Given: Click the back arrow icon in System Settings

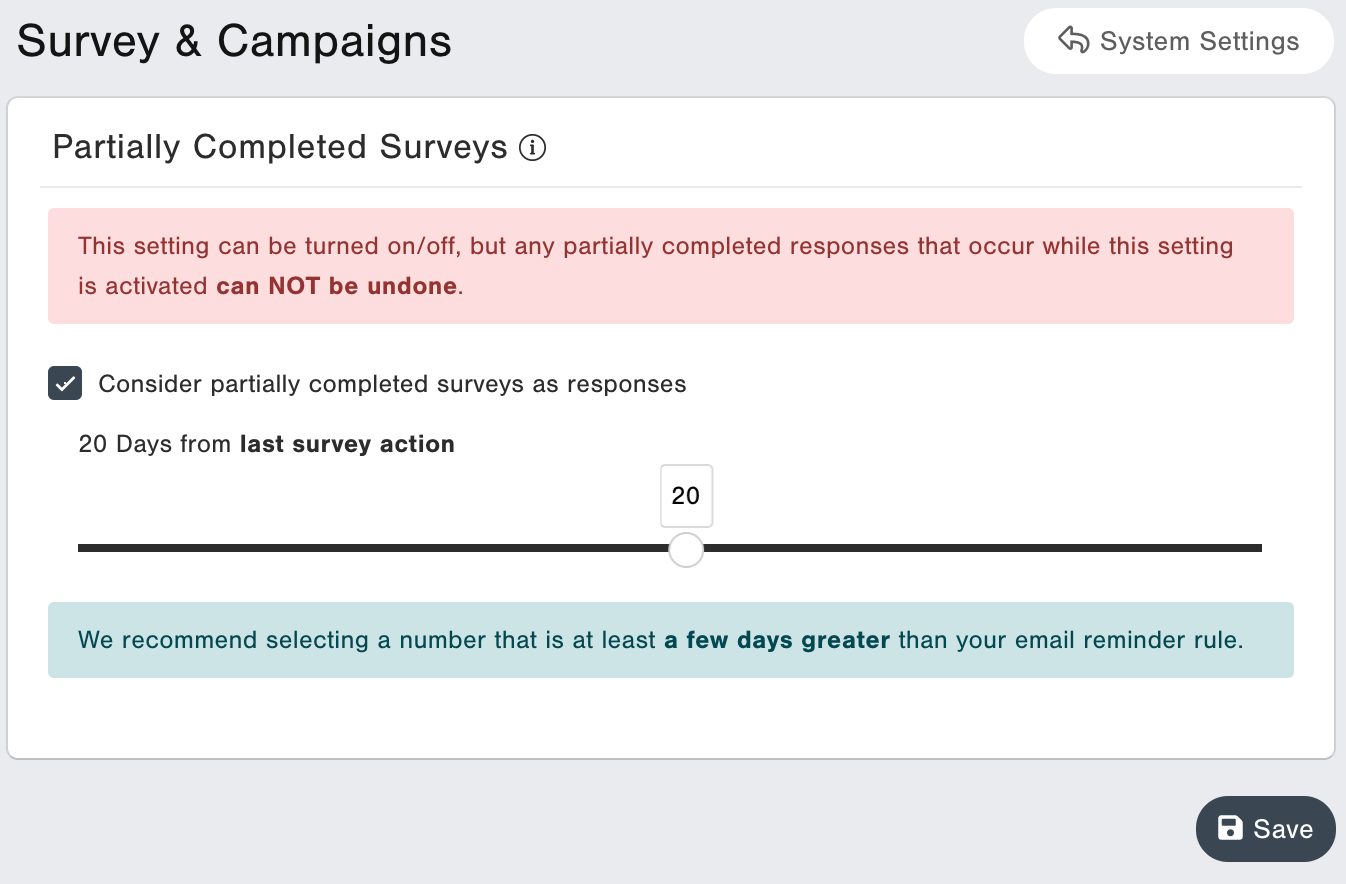Looking at the screenshot, I should (x=1073, y=41).
